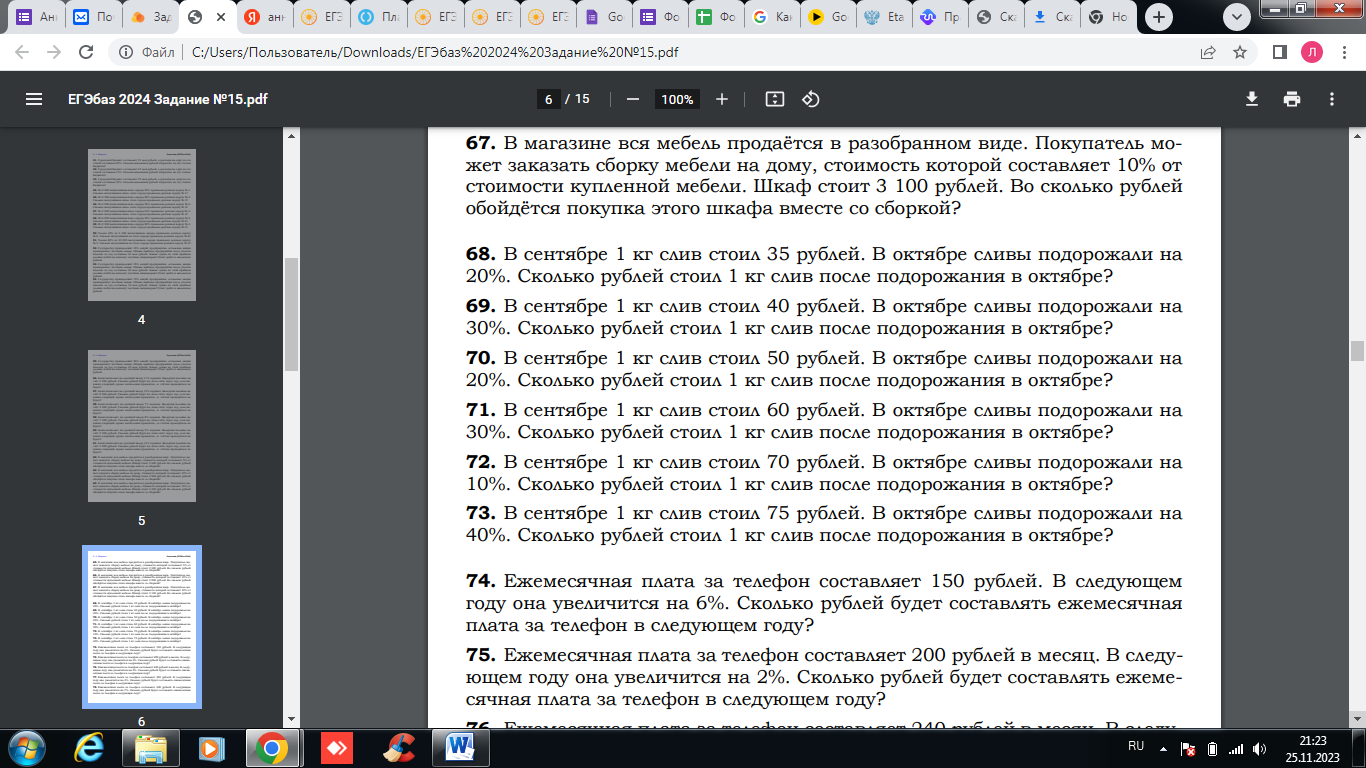Image resolution: width=1366 pixels, height=768 pixels.
Task: Switch to the Ан forms tab
Action: (x=36, y=17)
